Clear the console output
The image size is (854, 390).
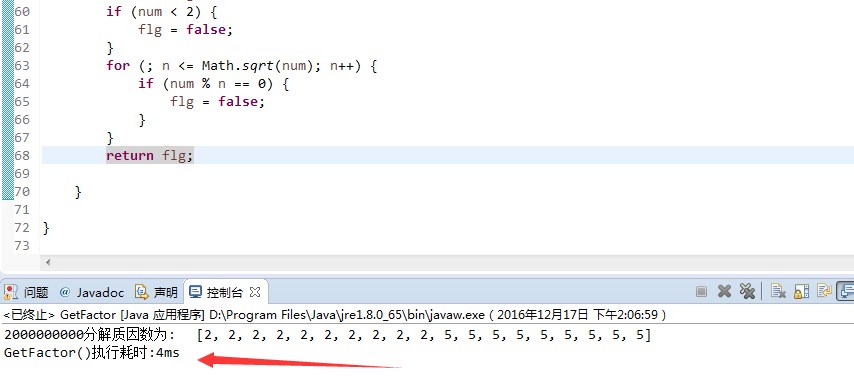click(x=778, y=292)
